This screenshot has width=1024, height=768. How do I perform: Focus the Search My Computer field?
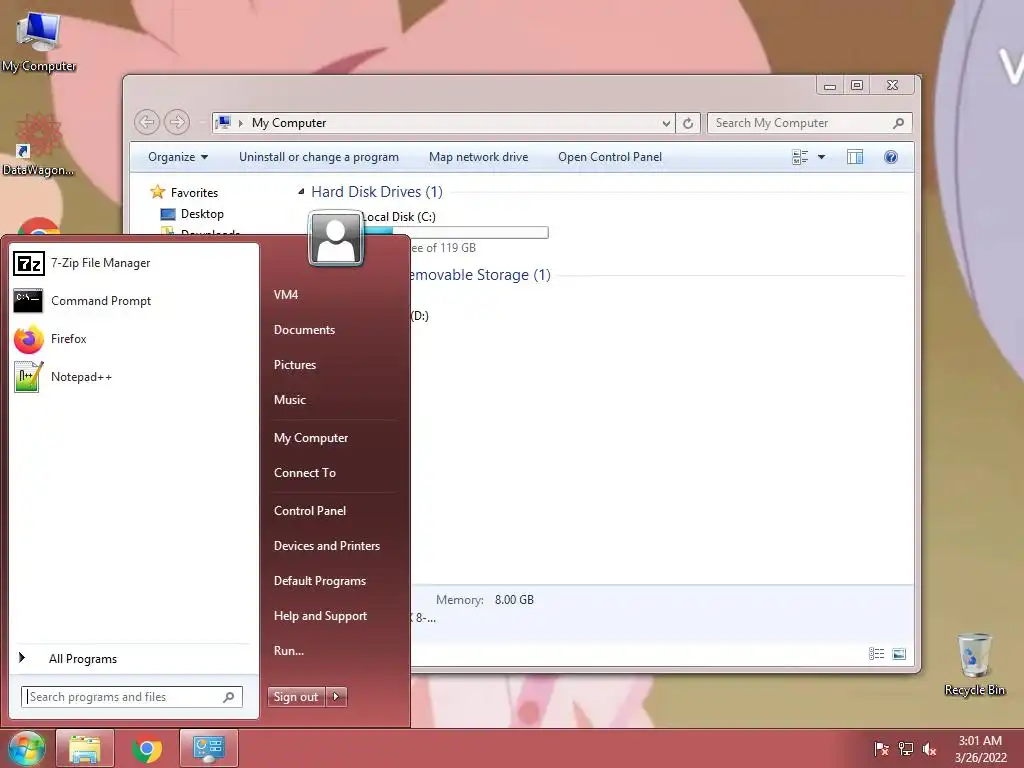(x=810, y=123)
